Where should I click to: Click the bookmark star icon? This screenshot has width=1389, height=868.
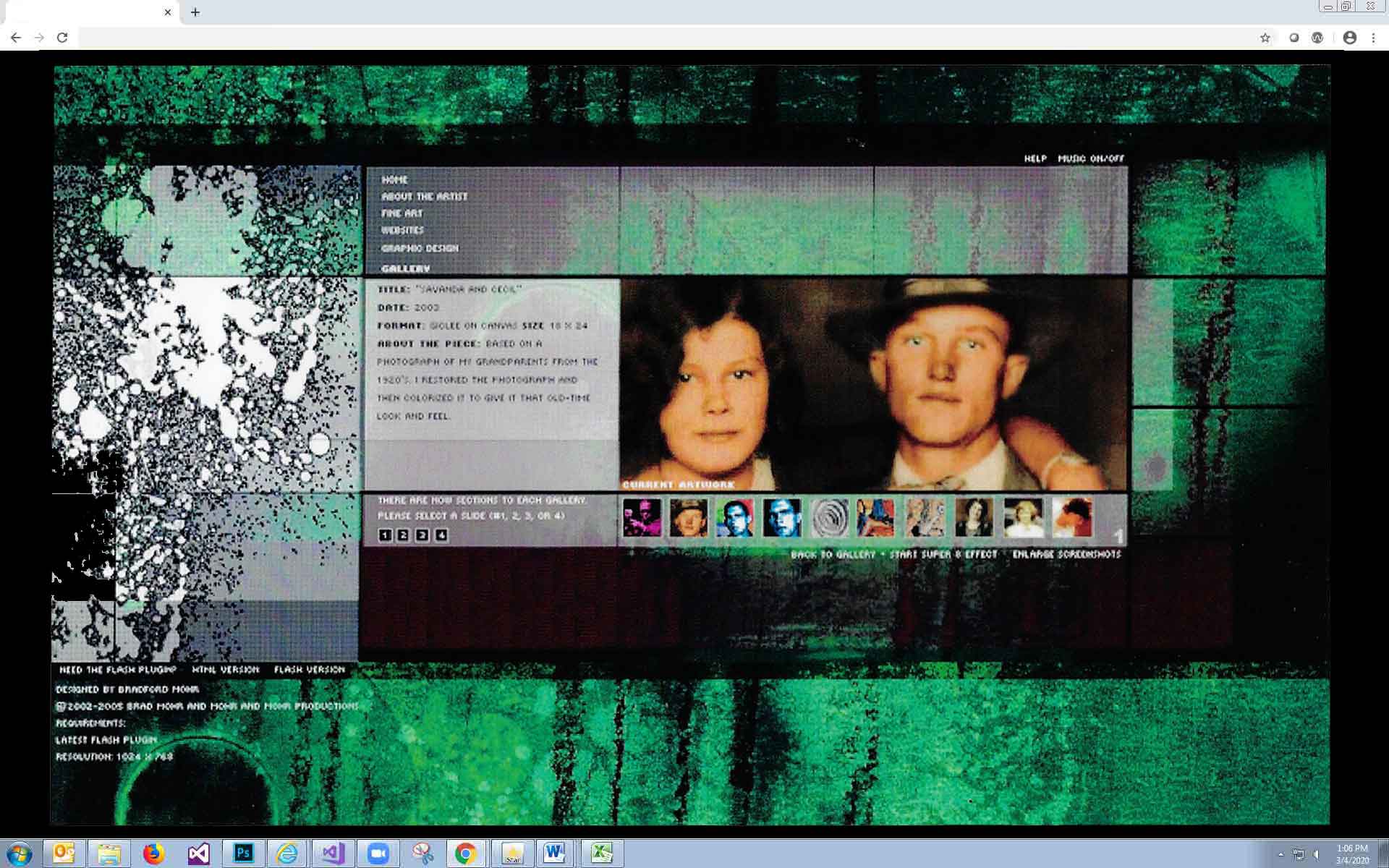tap(1265, 38)
